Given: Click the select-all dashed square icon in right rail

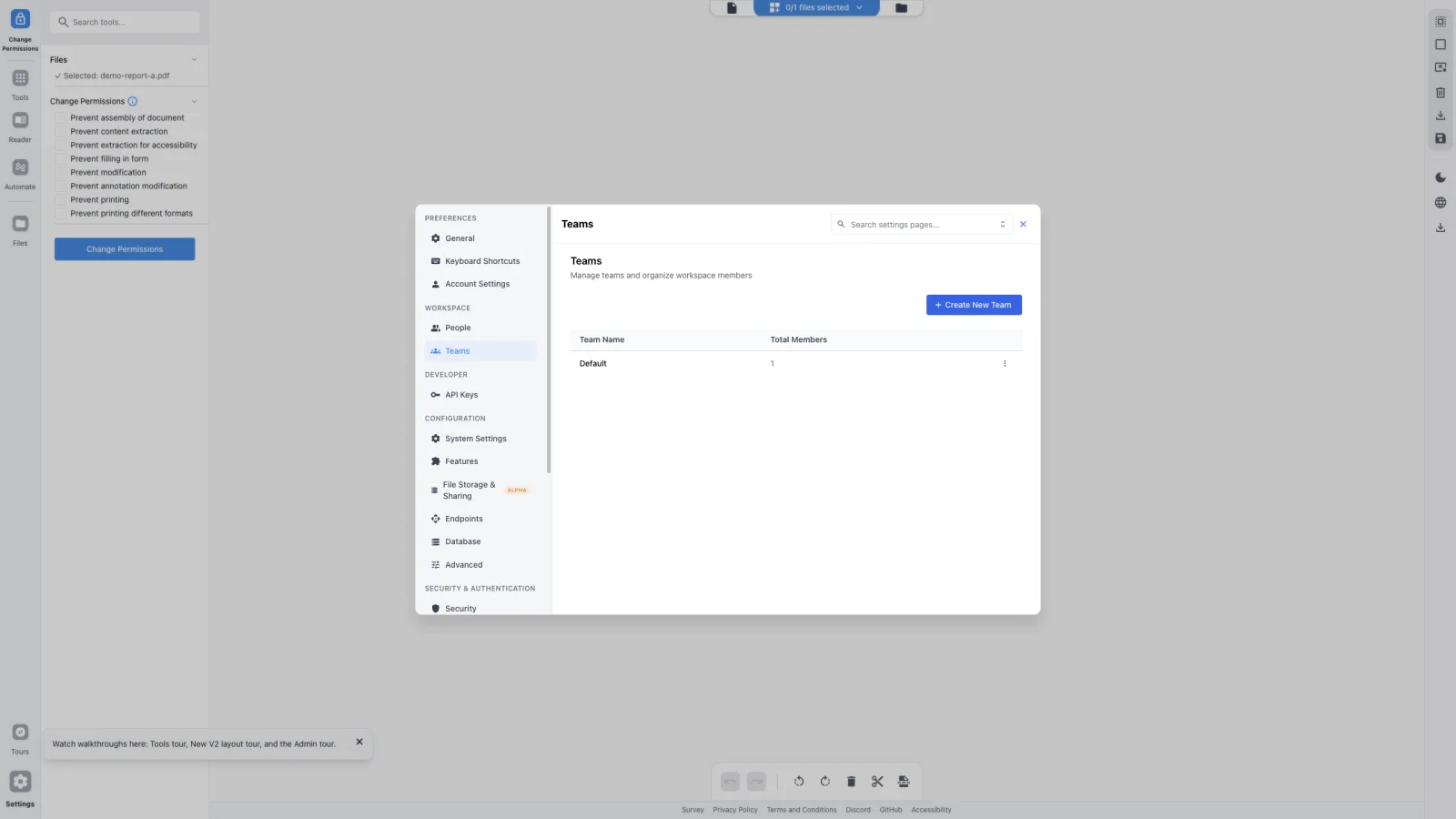Looking at the screenshot, I should pyautogui.click(x=1441, y=21).
